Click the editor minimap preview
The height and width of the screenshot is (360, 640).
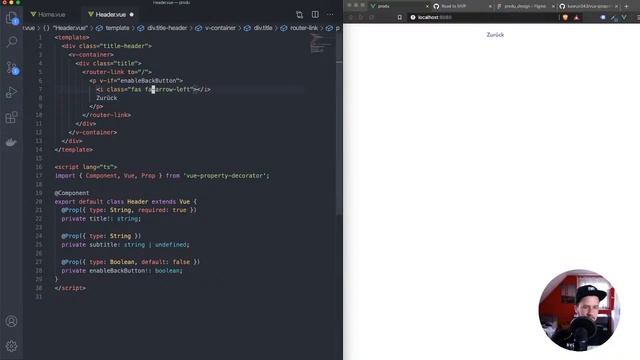click(x=321, y=44)
